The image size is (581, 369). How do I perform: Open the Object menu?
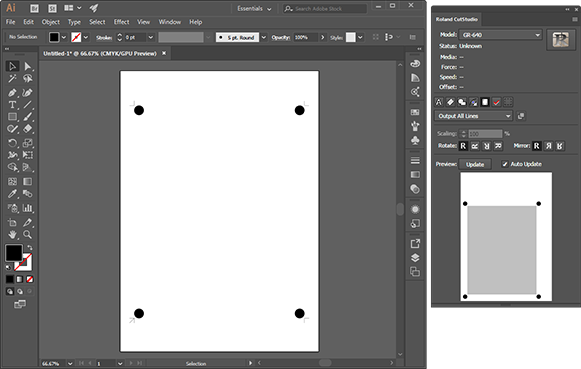pos(51,22)
